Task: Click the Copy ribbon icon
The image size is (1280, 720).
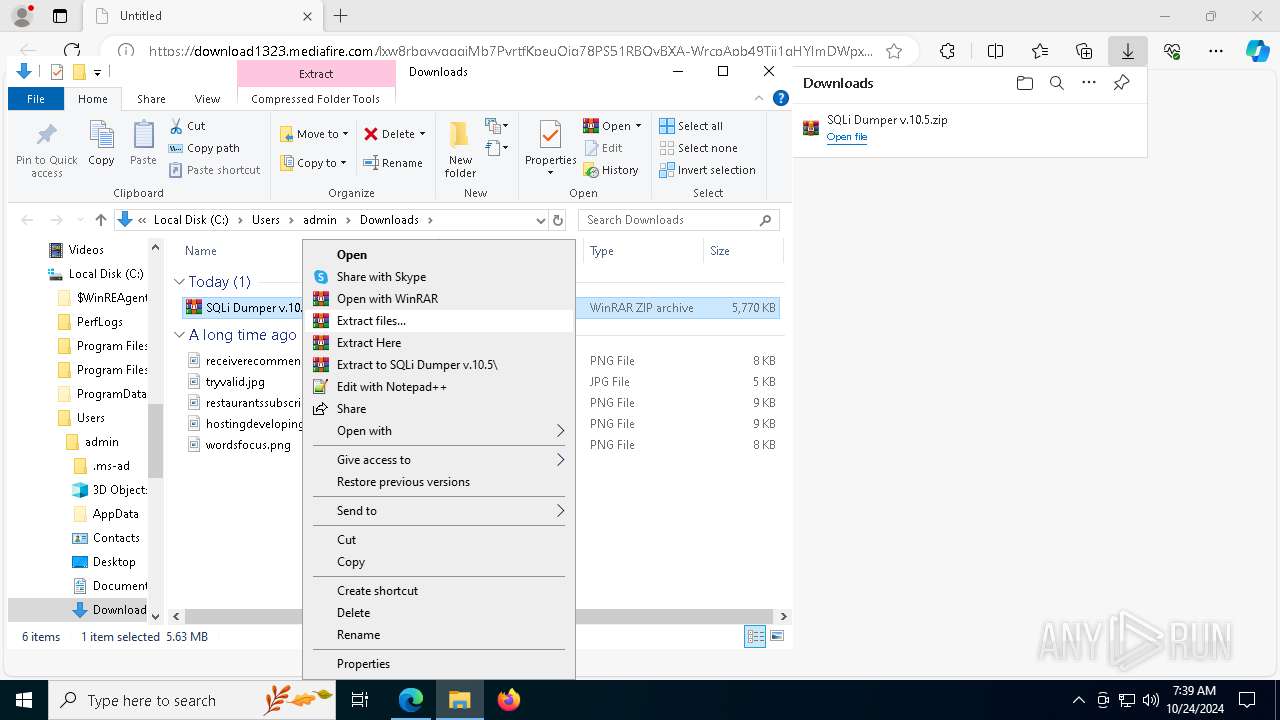Action: coord(101,143)
